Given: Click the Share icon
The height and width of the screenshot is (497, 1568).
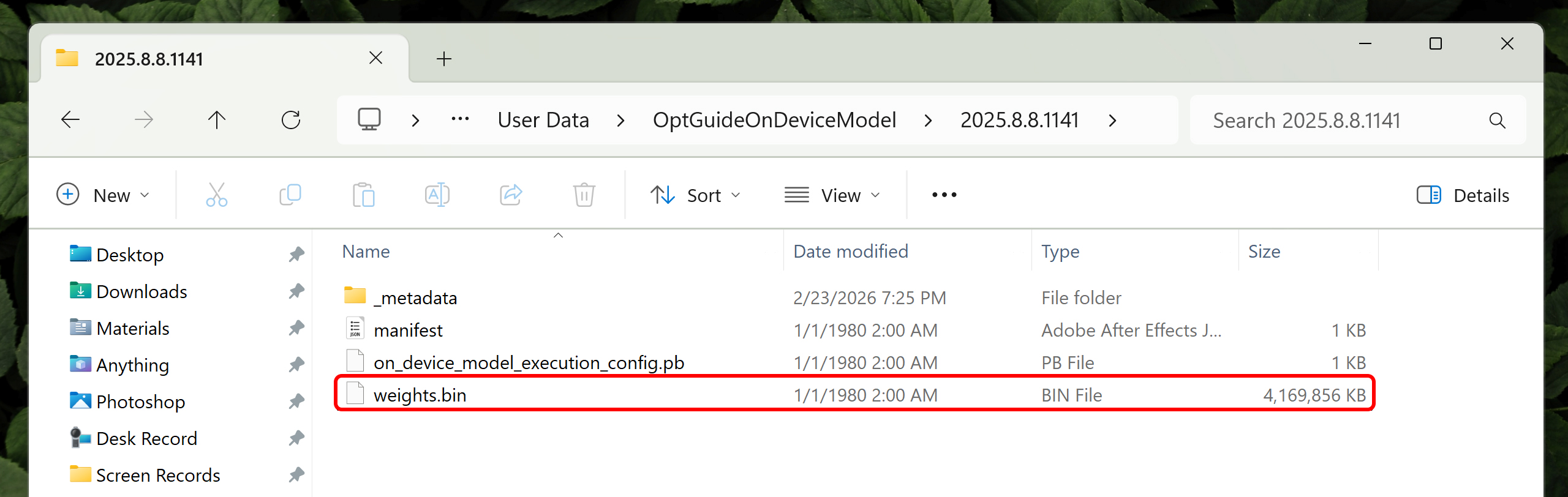Looking at the screenshot, I should (511, 195).
